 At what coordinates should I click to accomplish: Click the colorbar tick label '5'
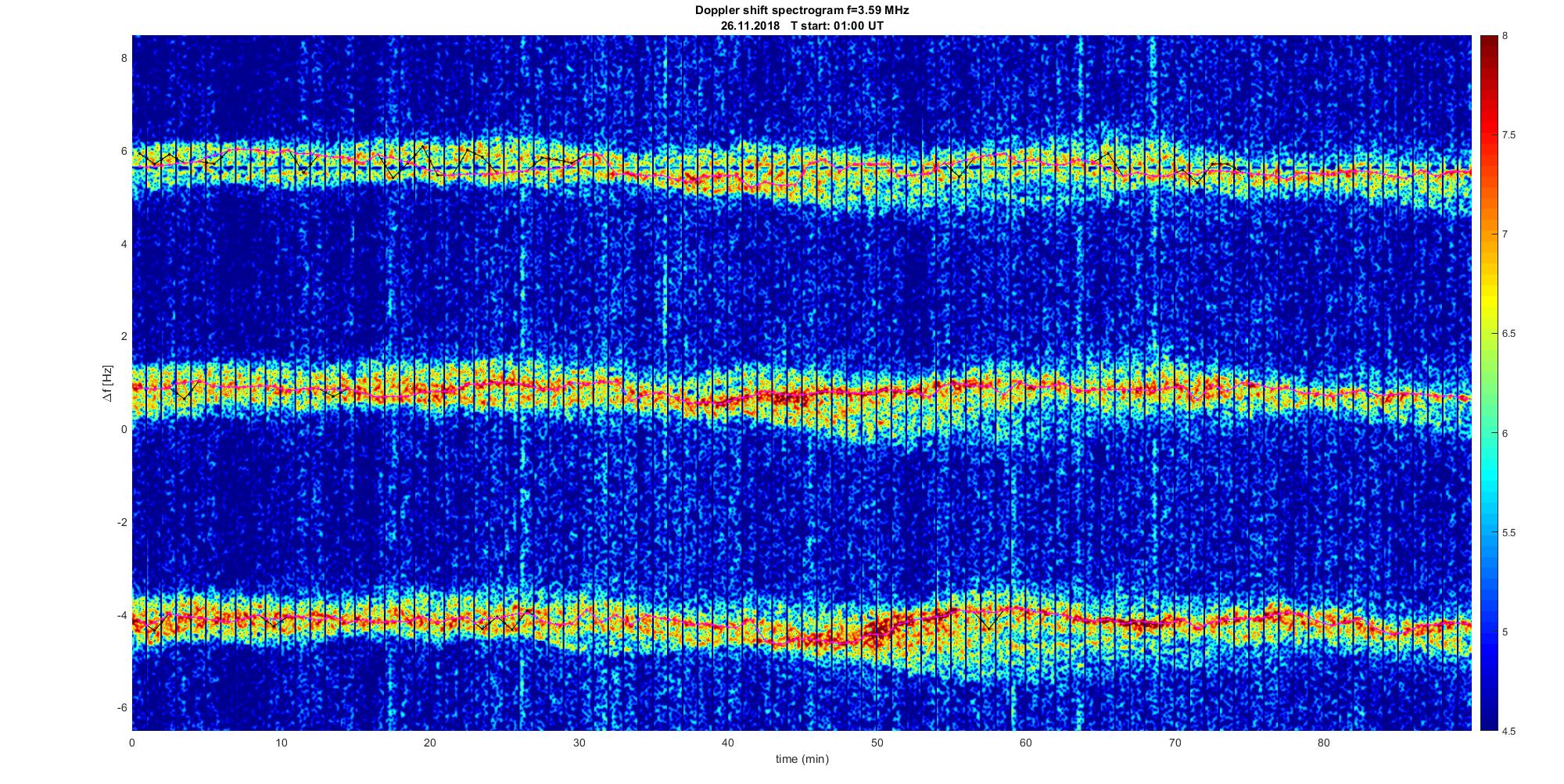coord(1505,632)
